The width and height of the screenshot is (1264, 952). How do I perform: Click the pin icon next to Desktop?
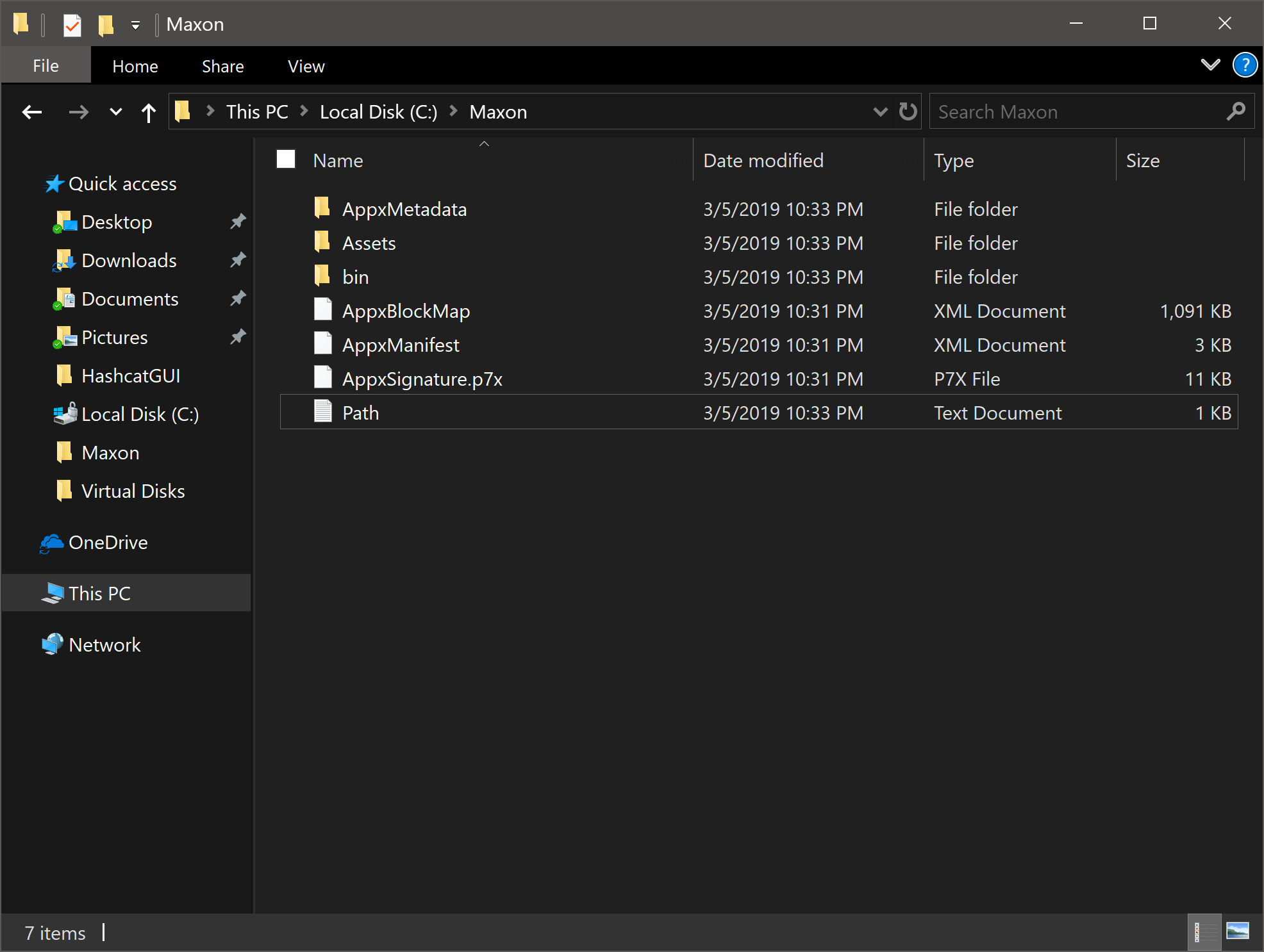click(238, 222)
